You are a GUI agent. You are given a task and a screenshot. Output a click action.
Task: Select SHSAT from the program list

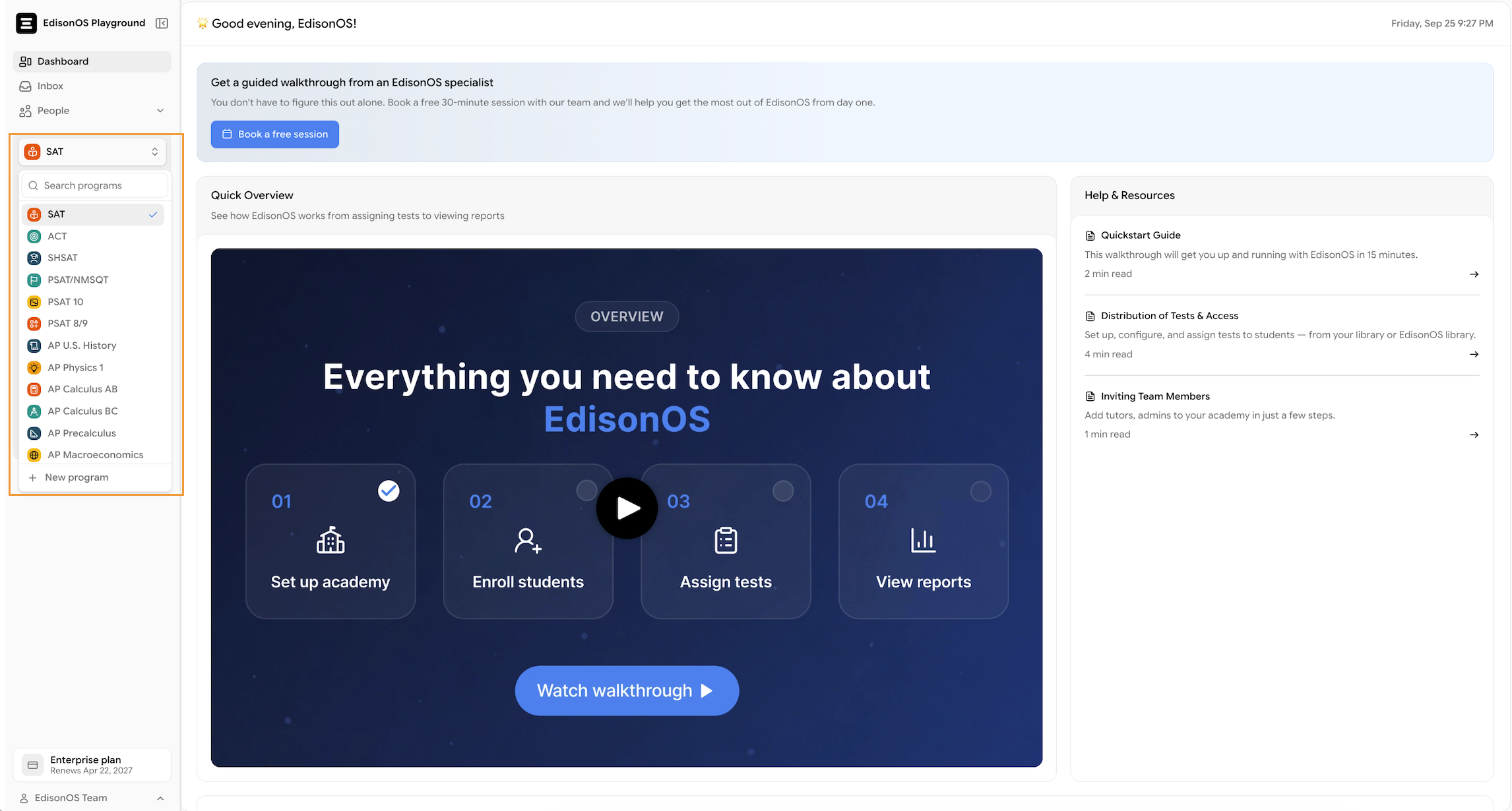tap(93, 258)
